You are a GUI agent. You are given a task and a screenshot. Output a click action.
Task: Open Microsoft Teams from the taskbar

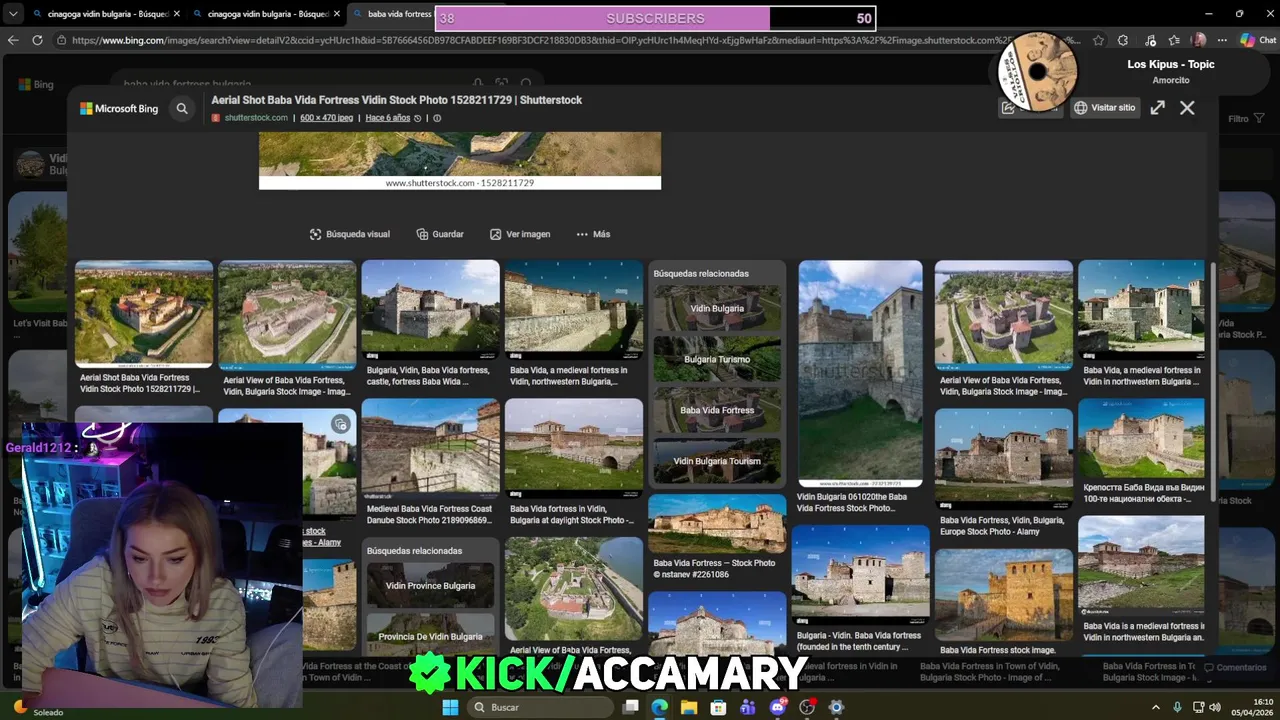tap(748, 707)
